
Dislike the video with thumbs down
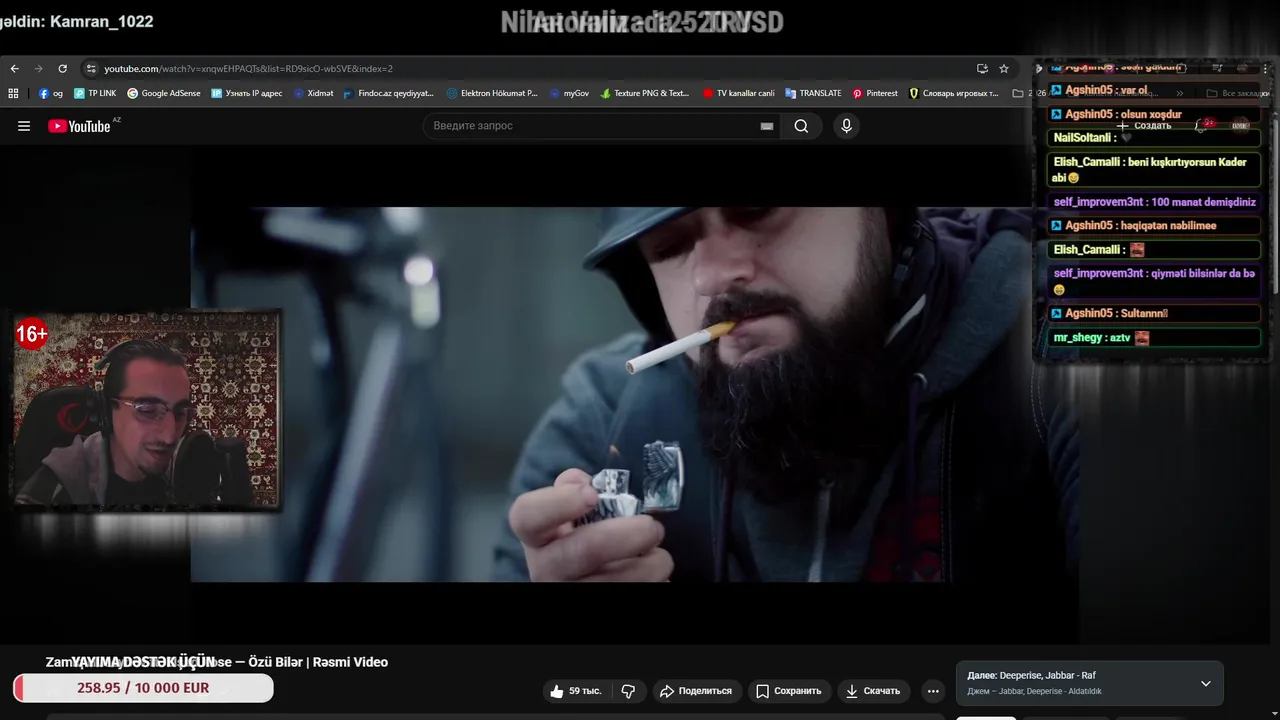(628, 691)
